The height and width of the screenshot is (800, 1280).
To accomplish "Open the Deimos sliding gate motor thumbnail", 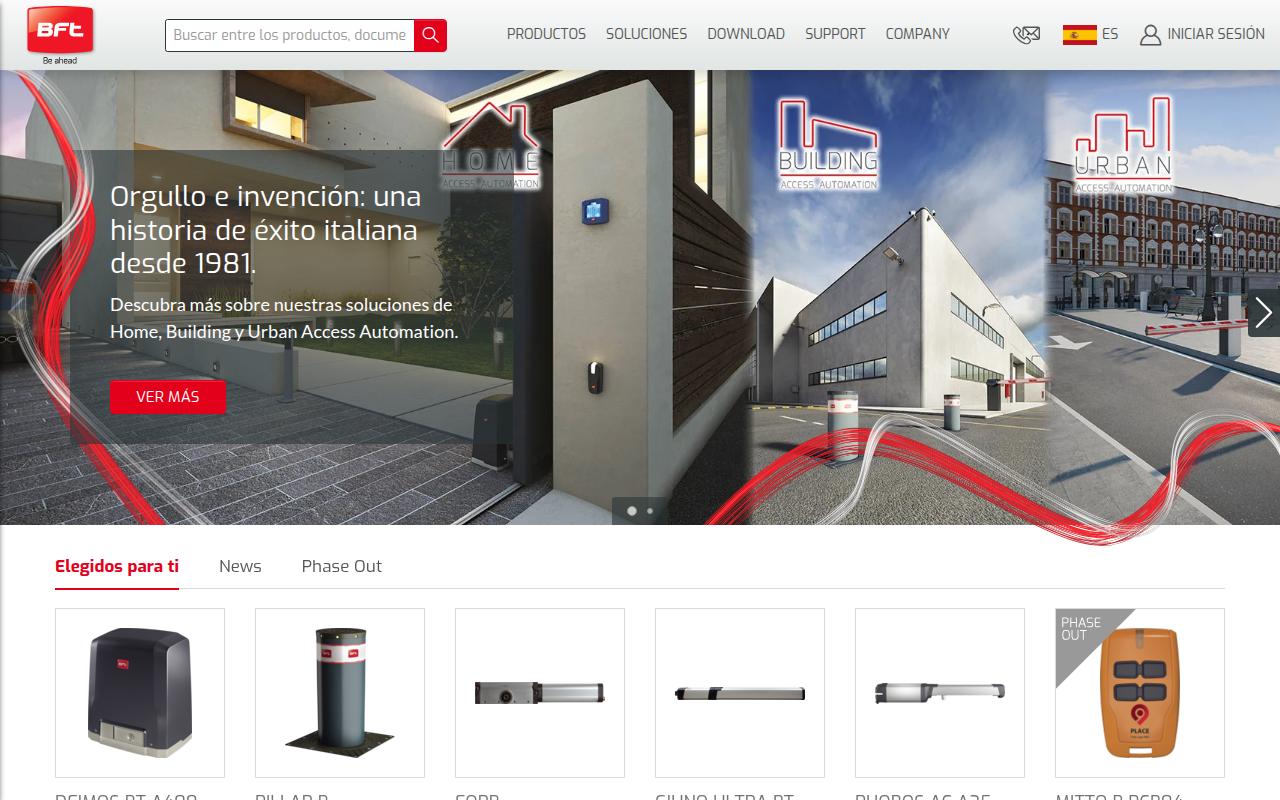I will point(140,693).
